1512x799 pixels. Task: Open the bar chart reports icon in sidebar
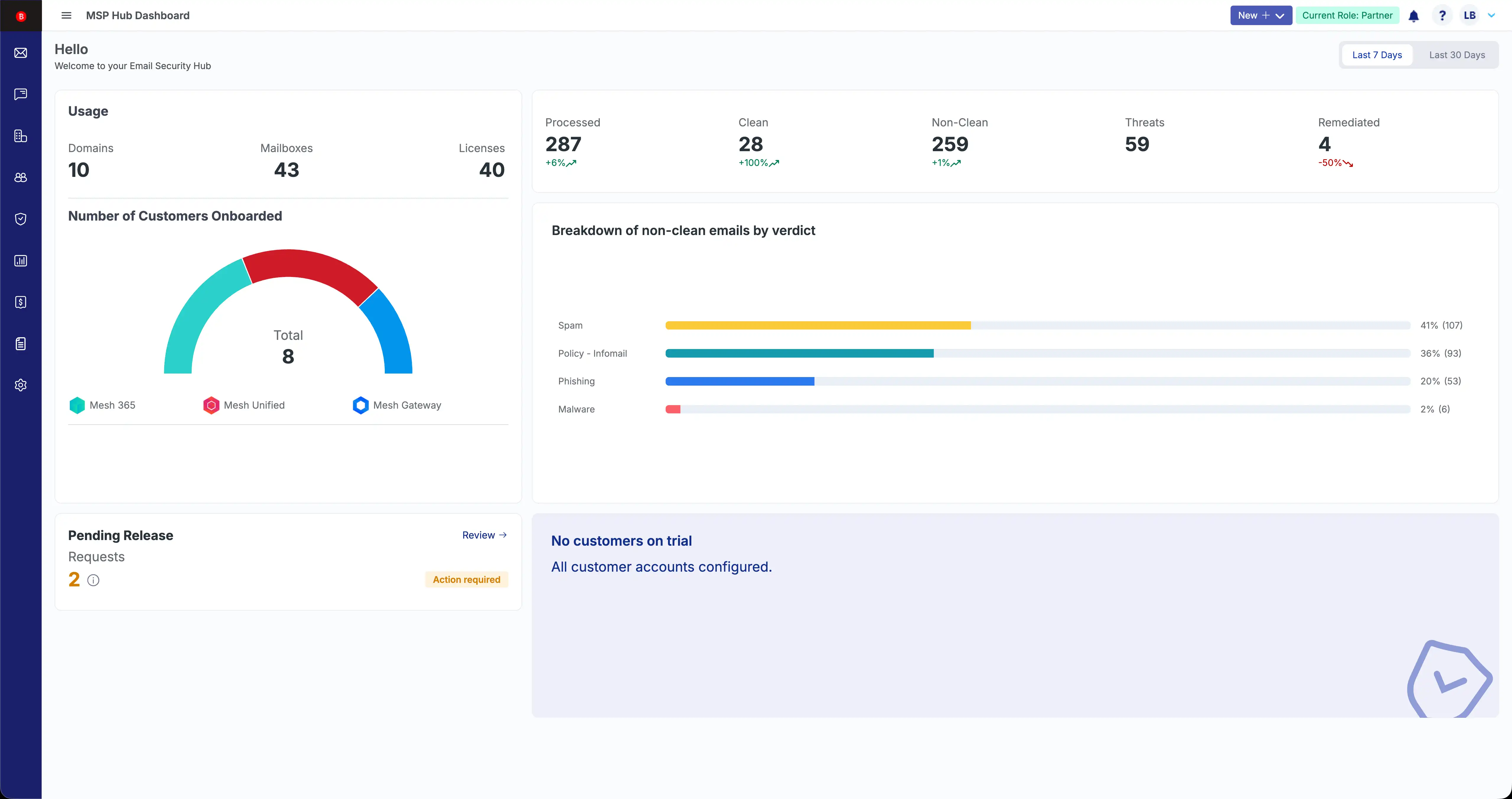pyautogui.click(x=21, y=261)
